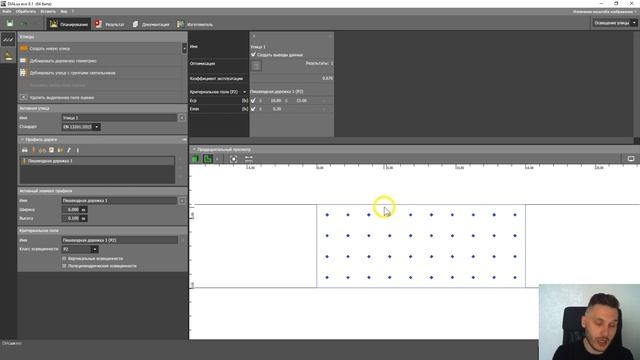Toggle the Создать выводы данных checkbox
This screenshot has width=640, height=360.
pos(253,54)
